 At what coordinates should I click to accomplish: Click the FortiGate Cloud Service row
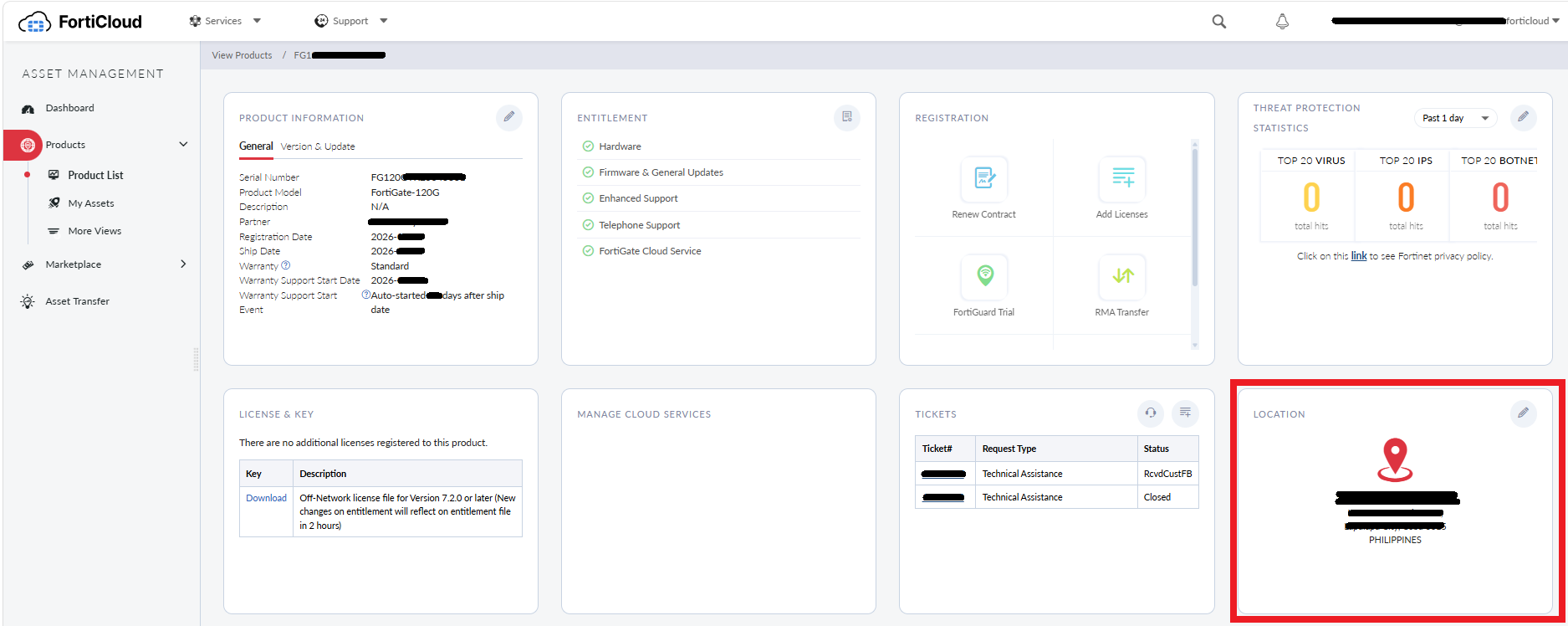718,251
